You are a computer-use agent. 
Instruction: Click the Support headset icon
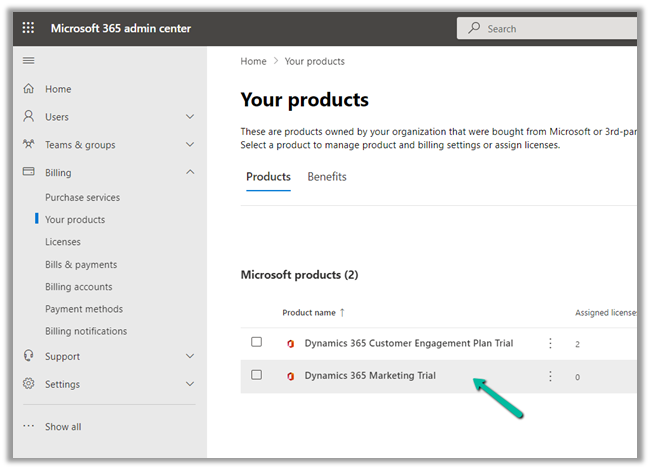pyautogui.click(x=28, y=356)
